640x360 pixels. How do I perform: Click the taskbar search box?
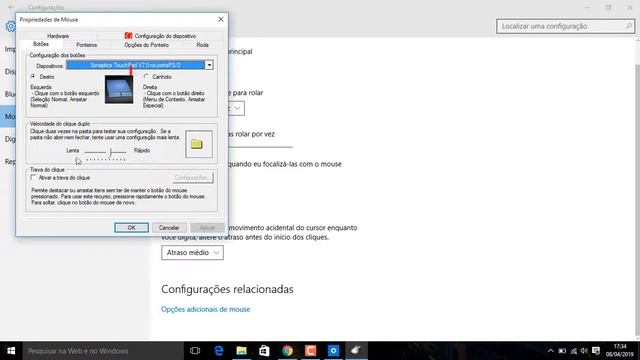pyautogui.click(x=103, y=351)
